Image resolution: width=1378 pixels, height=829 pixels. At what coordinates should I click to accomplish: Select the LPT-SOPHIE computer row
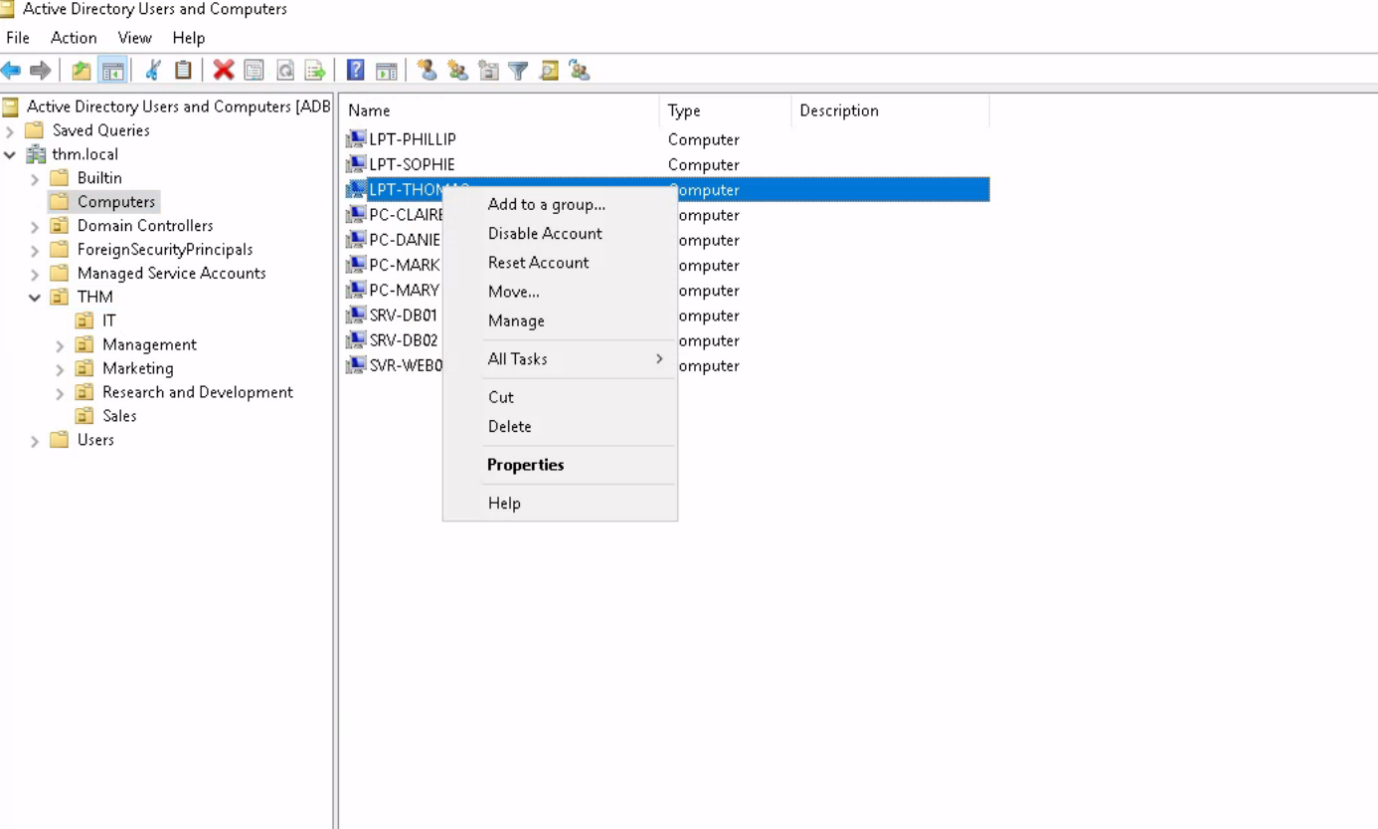tap(665, 164)
